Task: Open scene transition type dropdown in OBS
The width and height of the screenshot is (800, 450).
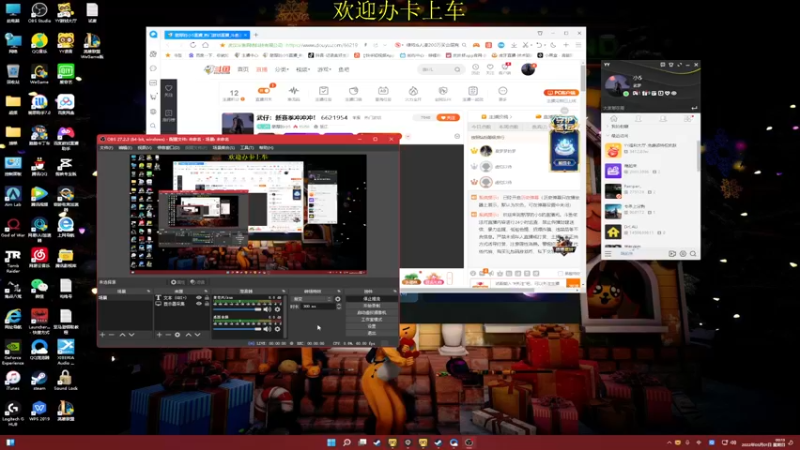Action: (312, 299)
